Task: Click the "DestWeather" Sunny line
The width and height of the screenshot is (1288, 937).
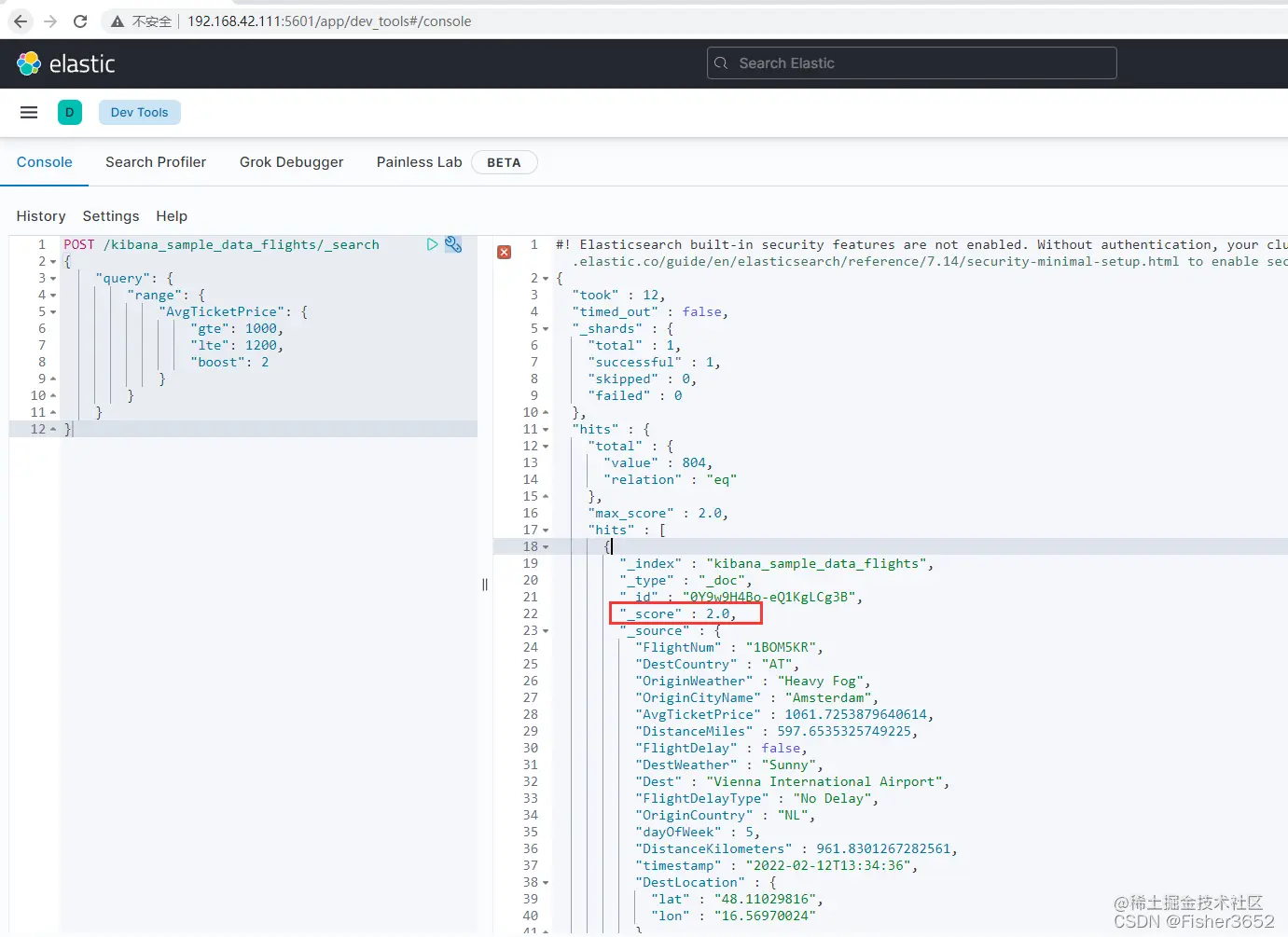Action: point(729,765)
